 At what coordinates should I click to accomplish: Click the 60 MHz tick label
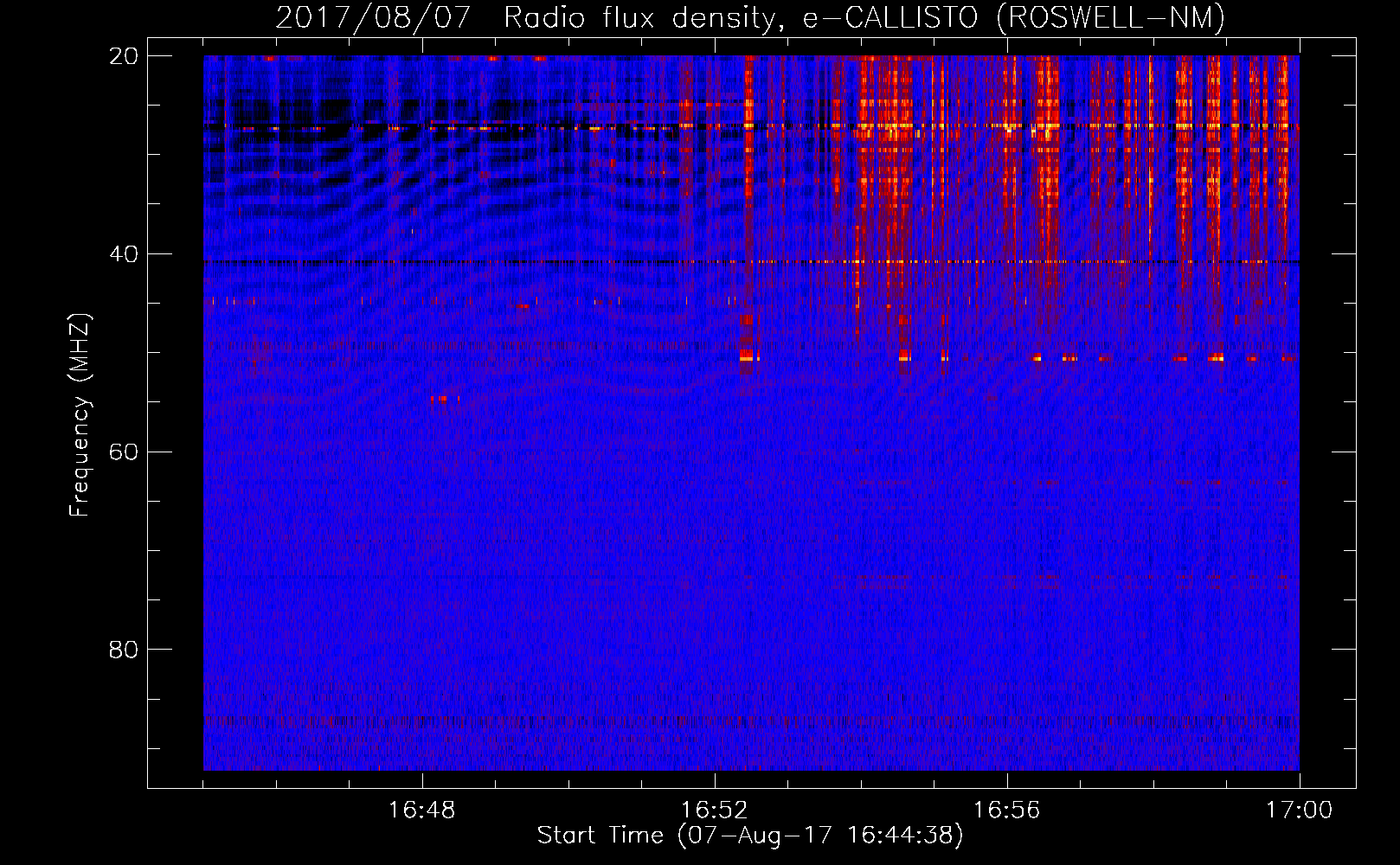[124, 452]
